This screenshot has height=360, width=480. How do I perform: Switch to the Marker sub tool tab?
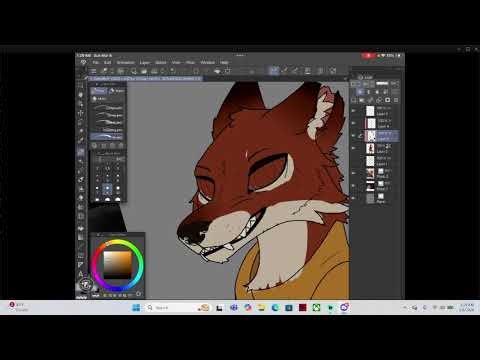tap(117, 91)
